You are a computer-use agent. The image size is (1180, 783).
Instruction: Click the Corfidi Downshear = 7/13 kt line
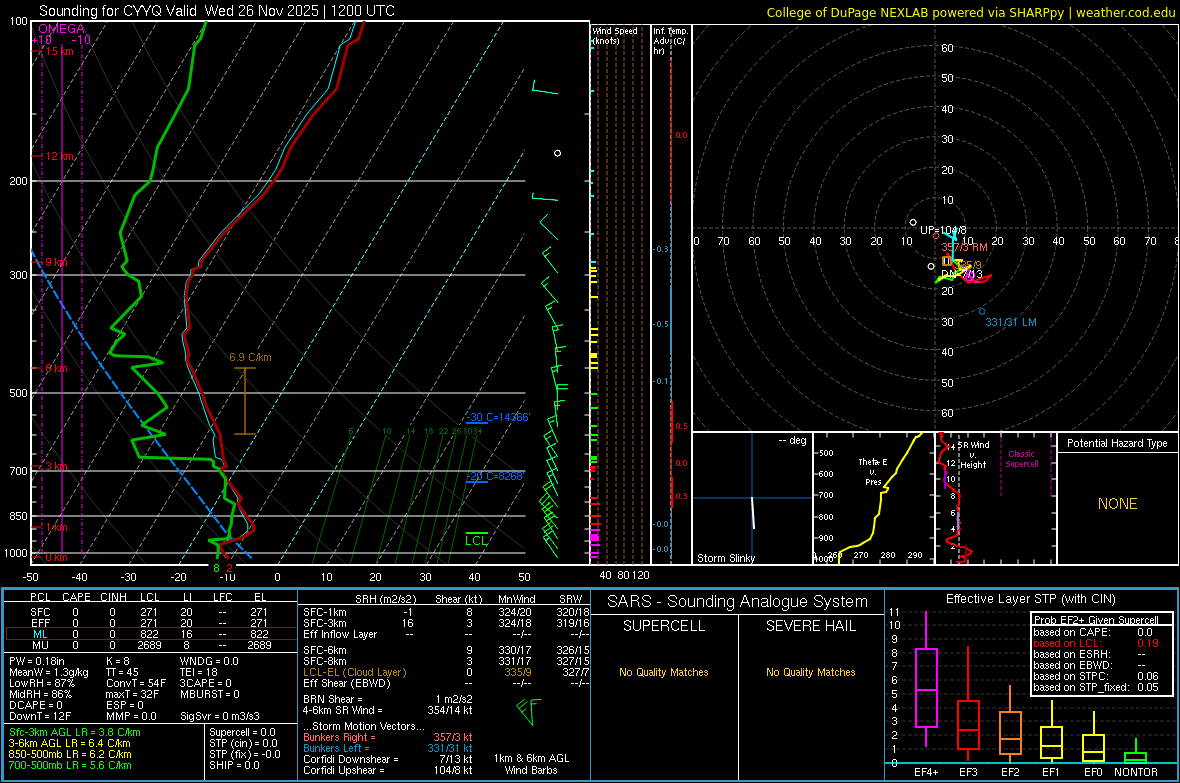388,760
